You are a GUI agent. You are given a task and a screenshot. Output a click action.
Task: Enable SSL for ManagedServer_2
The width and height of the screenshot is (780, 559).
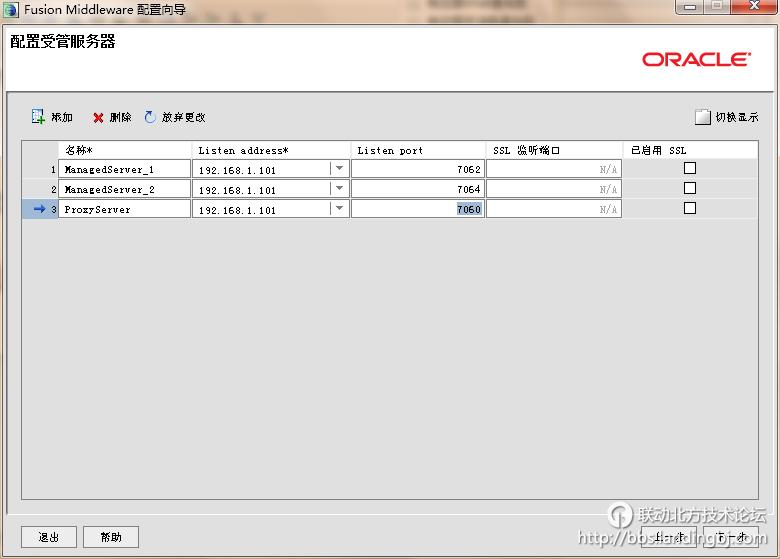coord(689,188)
